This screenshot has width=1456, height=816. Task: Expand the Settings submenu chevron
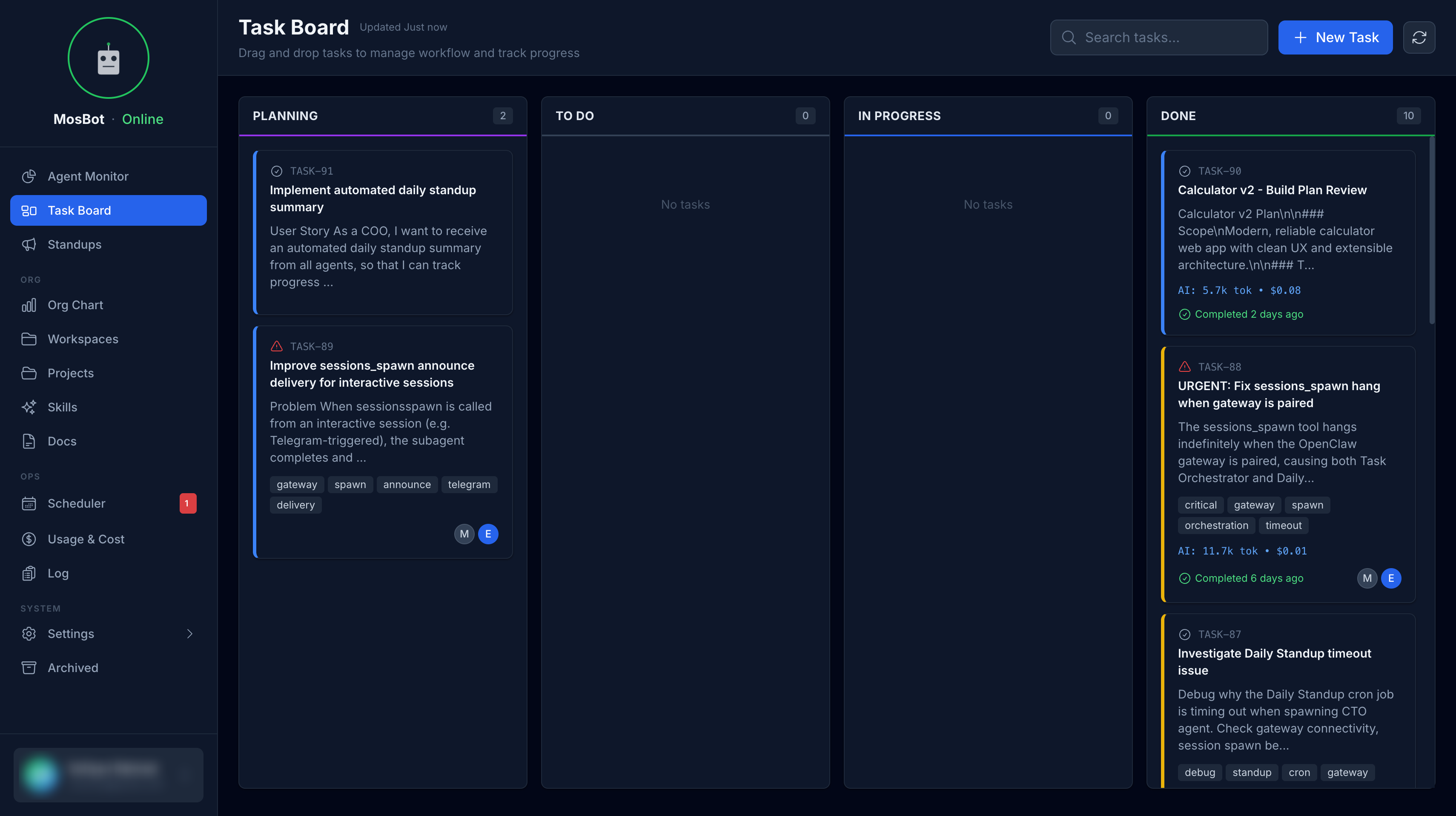[x=190, y=634]
